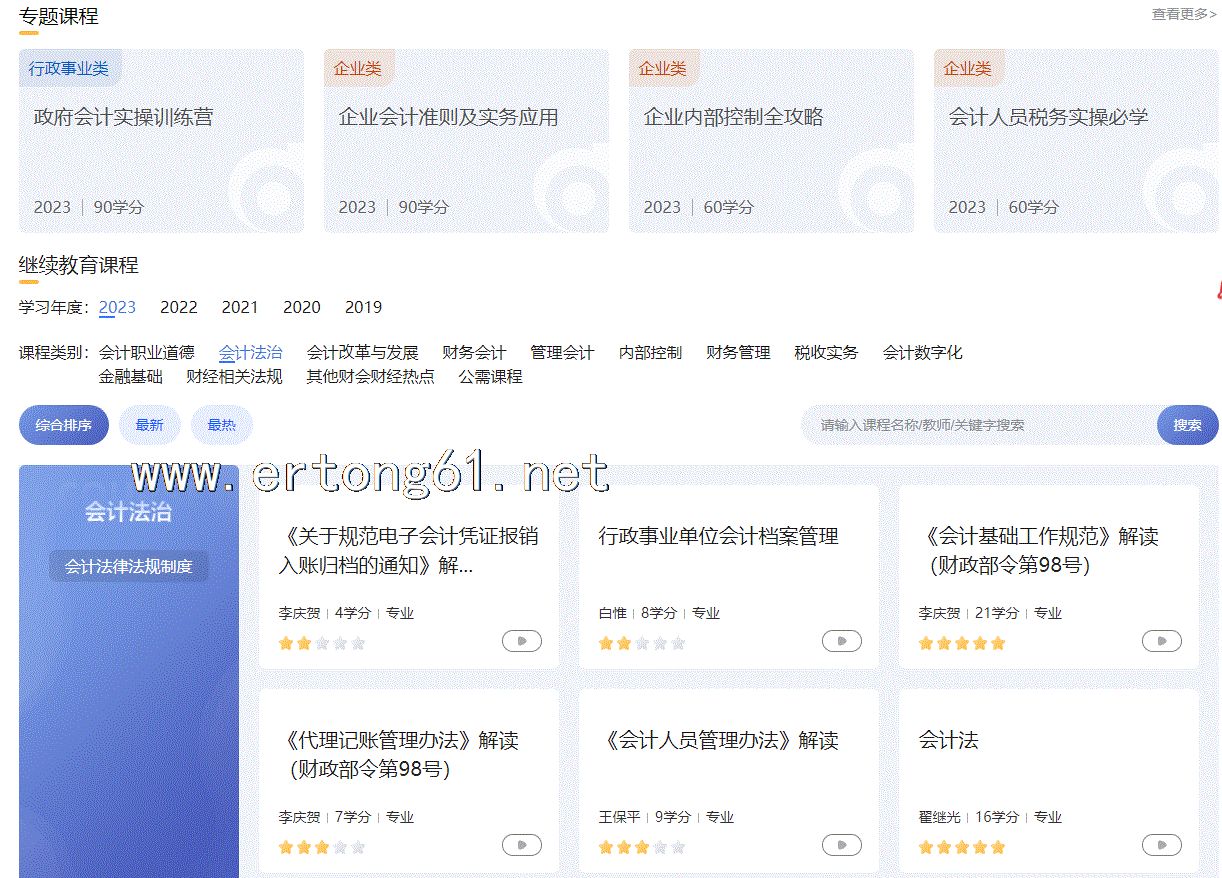Sort courses by 最热
1222x878 pixels.
(x=221, y=425)
